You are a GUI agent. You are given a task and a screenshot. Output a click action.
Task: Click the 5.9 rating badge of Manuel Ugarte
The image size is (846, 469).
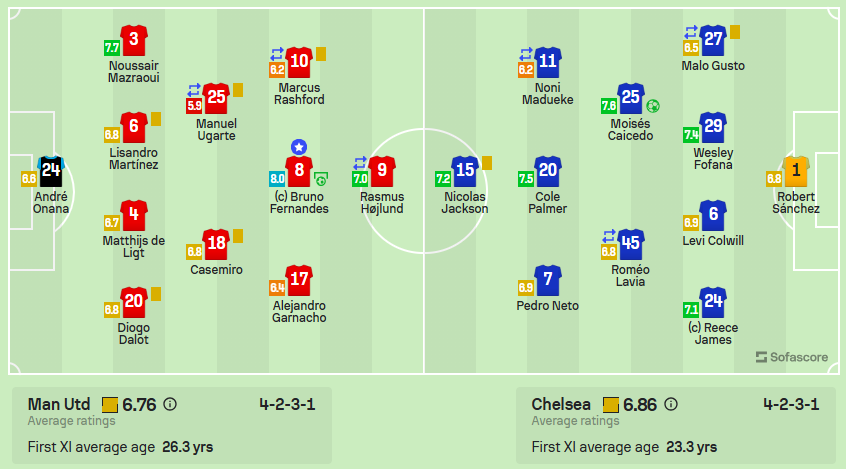coord(194,105)
